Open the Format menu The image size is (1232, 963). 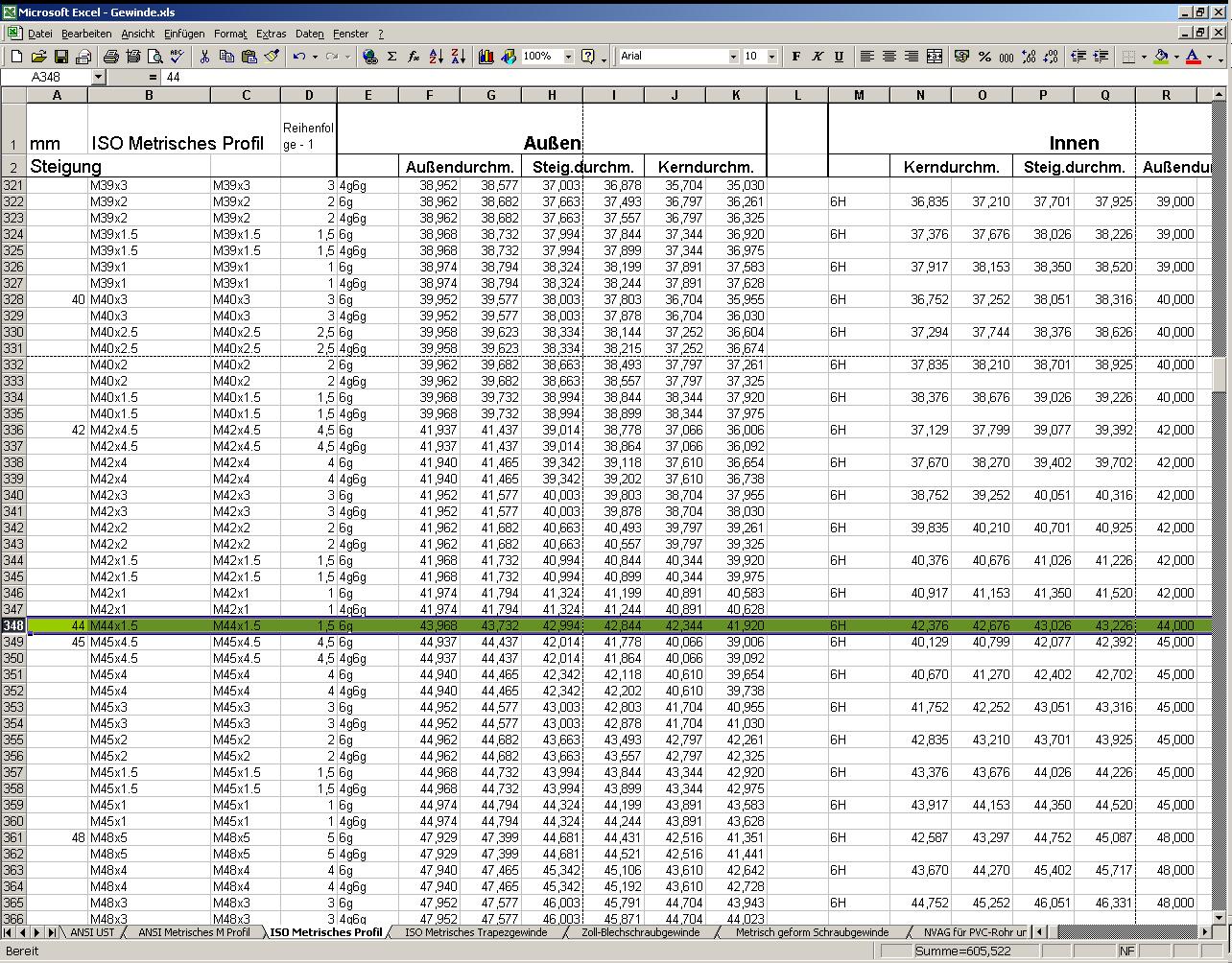230,34
